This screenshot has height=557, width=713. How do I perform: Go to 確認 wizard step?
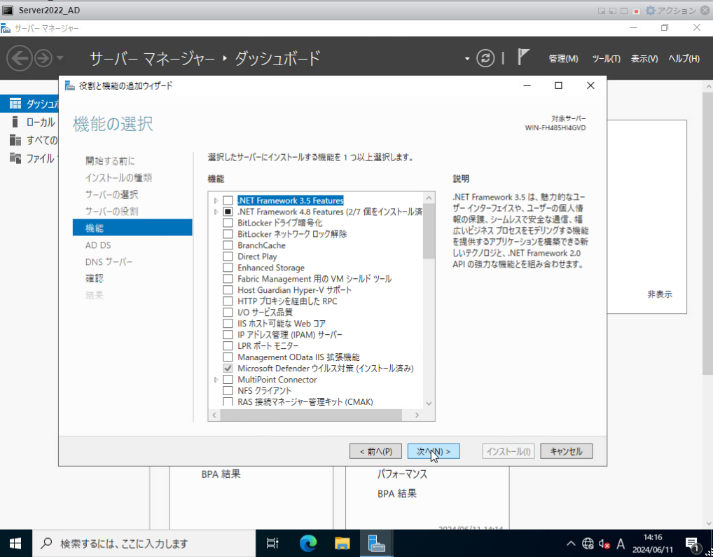pos(95,279)
